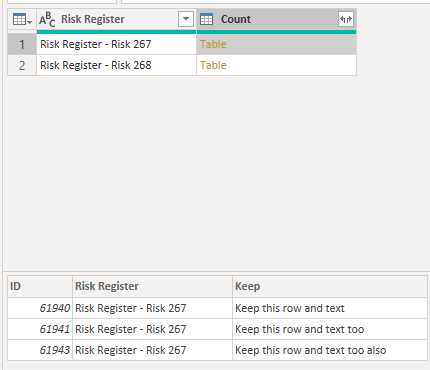430x370 pixels.
Task: Expand the Count column with expand icon
Action: [346, 19]
